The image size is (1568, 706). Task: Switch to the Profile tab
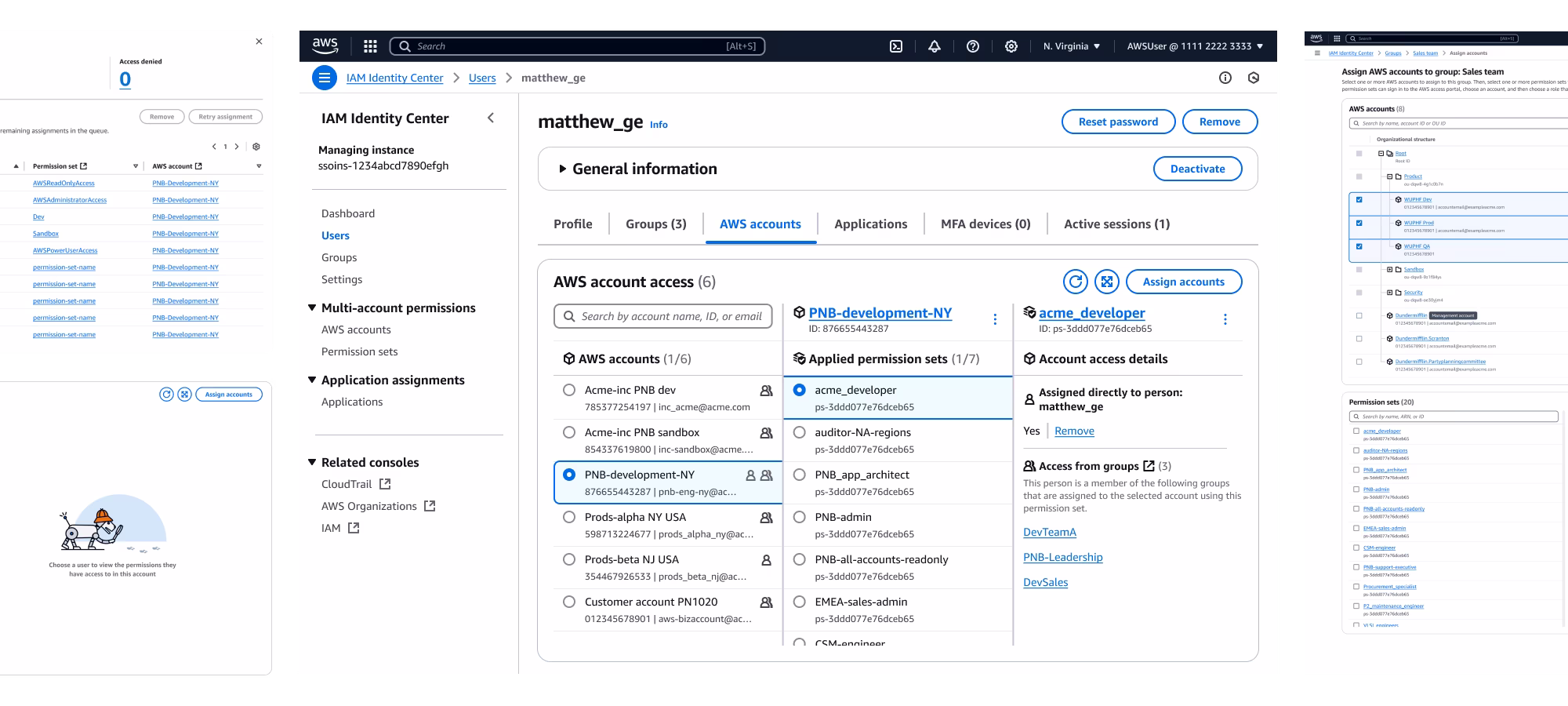(573, 224)
